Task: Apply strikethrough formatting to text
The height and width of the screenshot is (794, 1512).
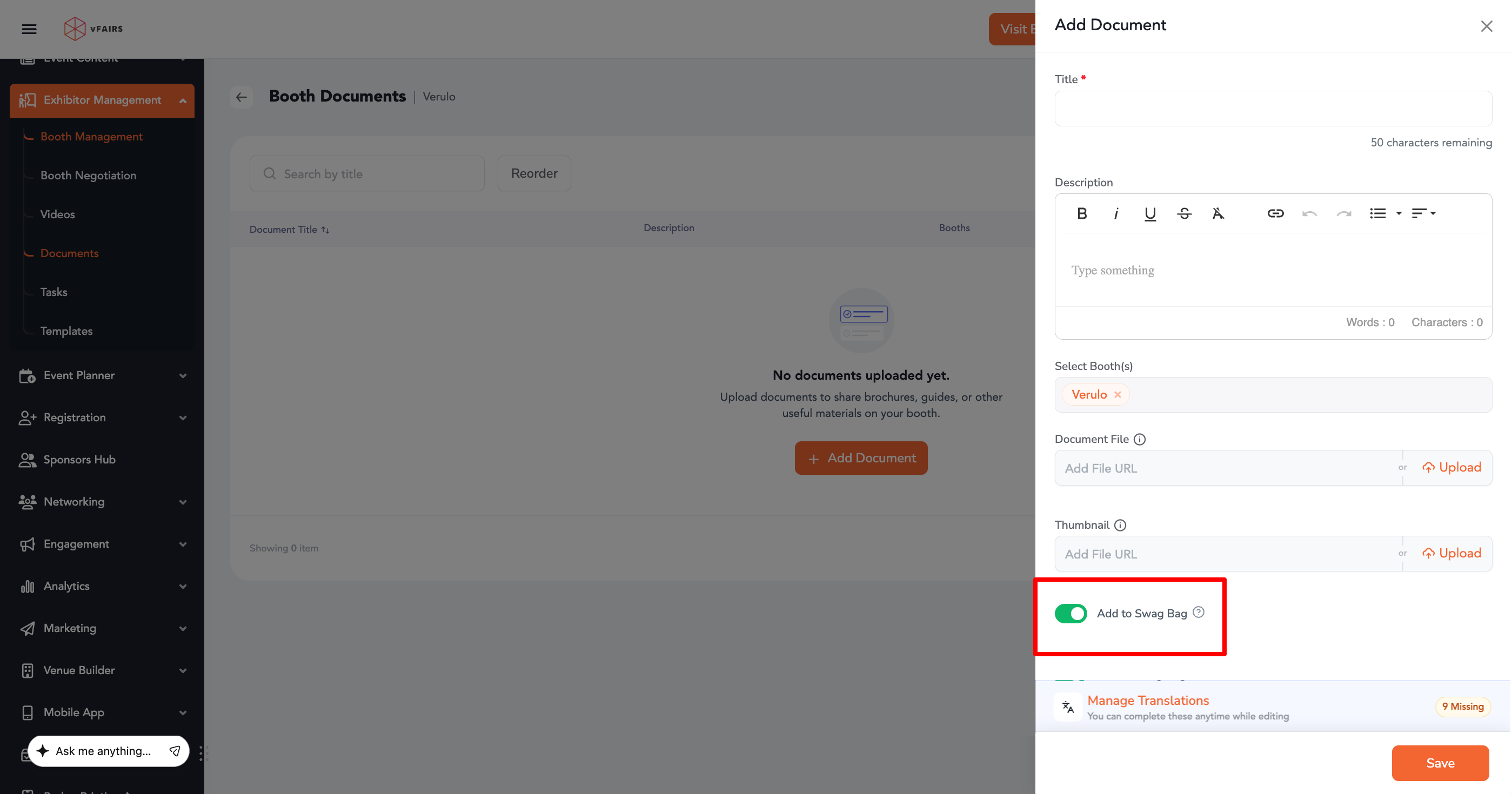Action: (x=1184, y=213)
